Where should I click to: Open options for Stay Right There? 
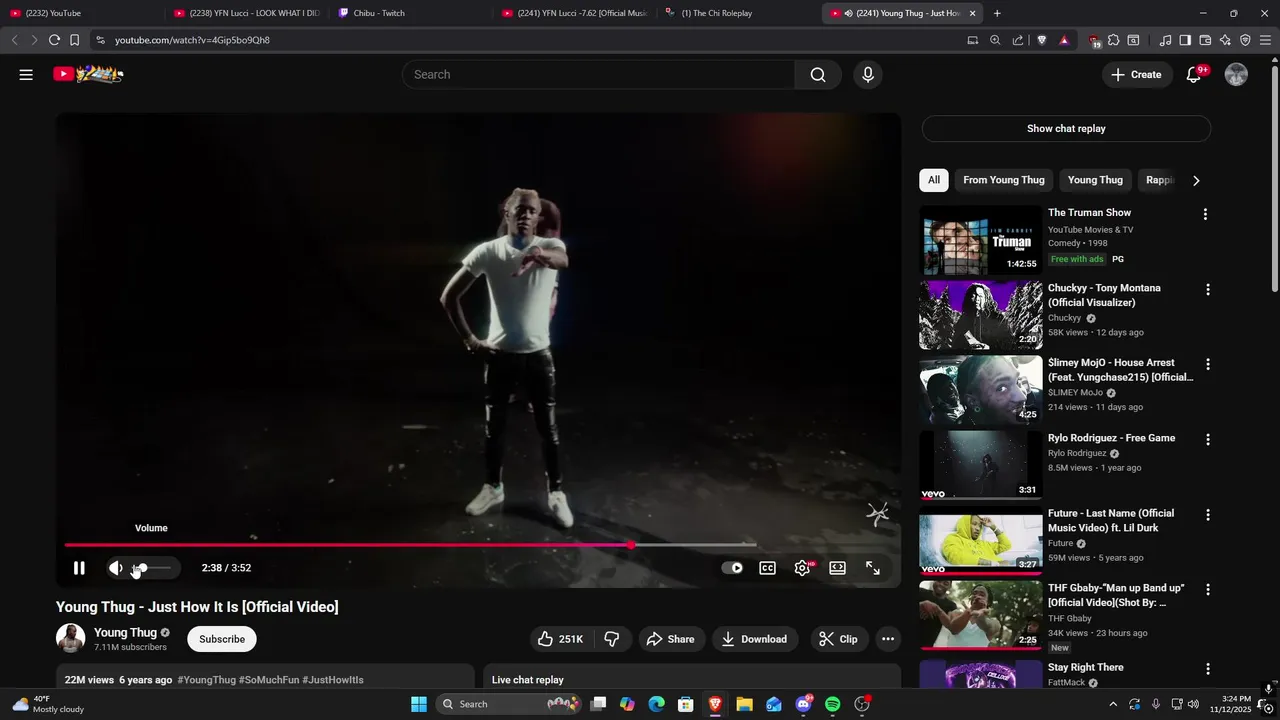point(1208,668)
